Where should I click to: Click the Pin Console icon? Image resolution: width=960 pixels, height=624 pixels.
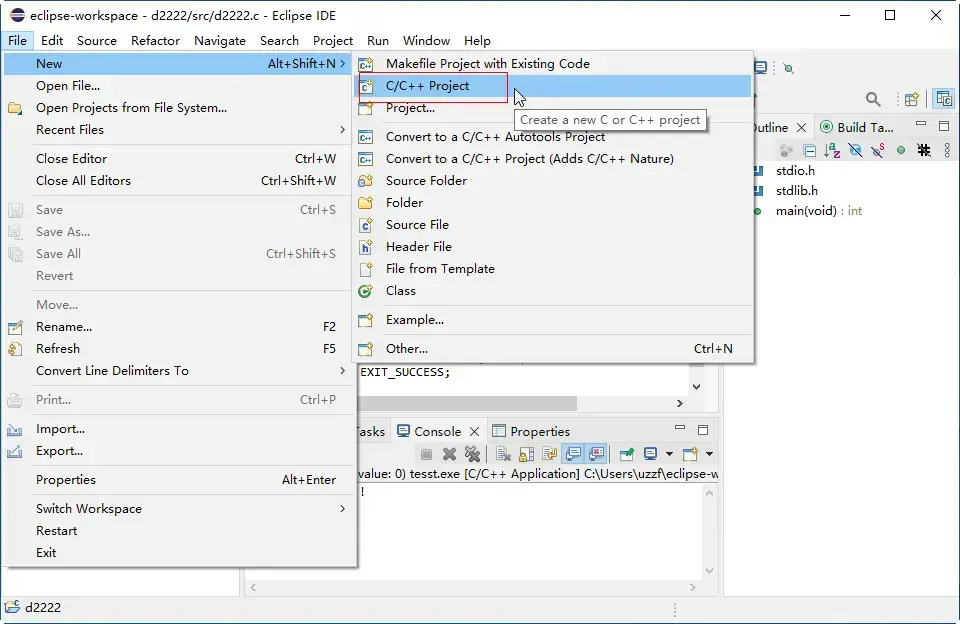click(x=627, y=454)
